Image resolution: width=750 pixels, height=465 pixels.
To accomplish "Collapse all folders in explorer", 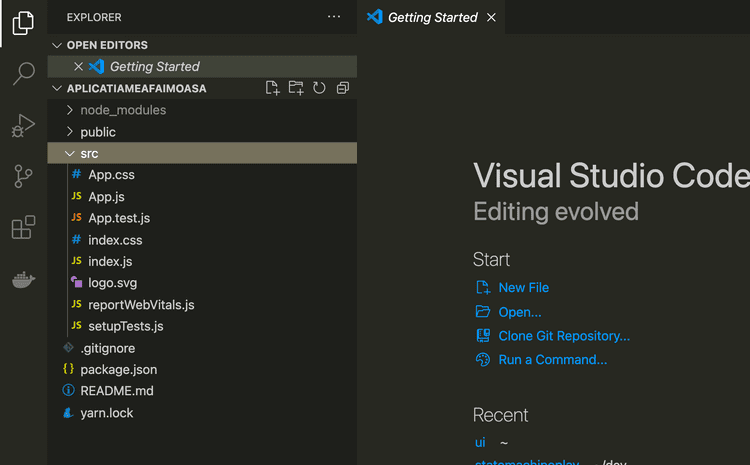I will coord(343,88).
